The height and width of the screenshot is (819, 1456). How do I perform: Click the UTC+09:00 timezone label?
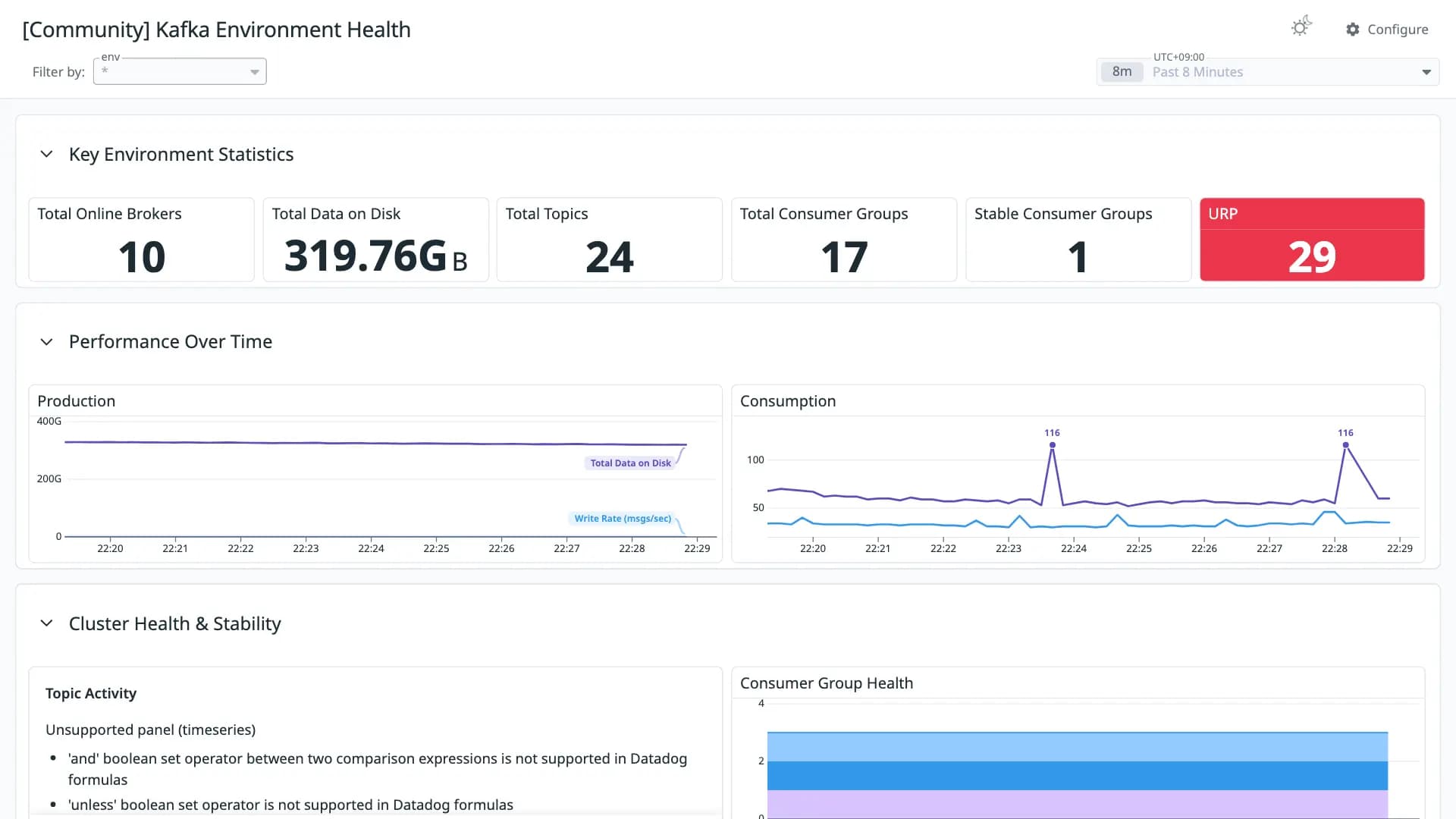tap(1178, 57)
